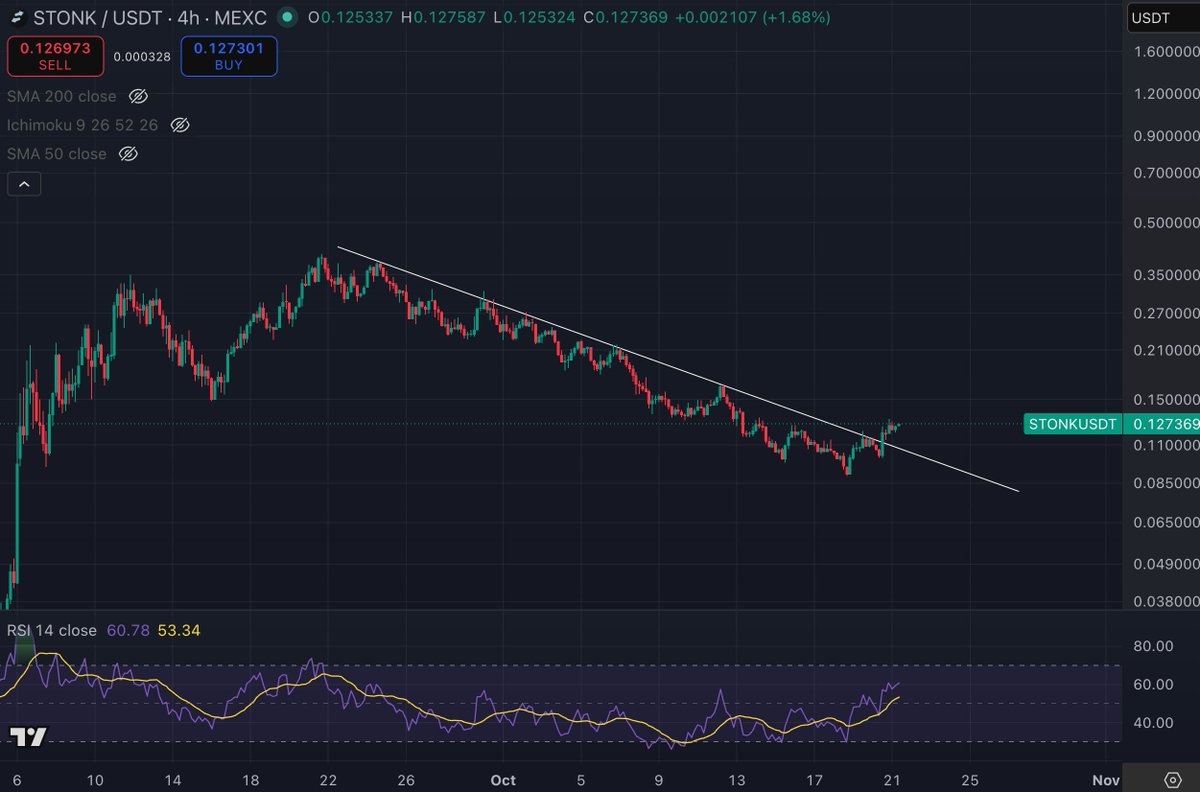Click the 80.00 RSI scale label

tap(1153, 646)
